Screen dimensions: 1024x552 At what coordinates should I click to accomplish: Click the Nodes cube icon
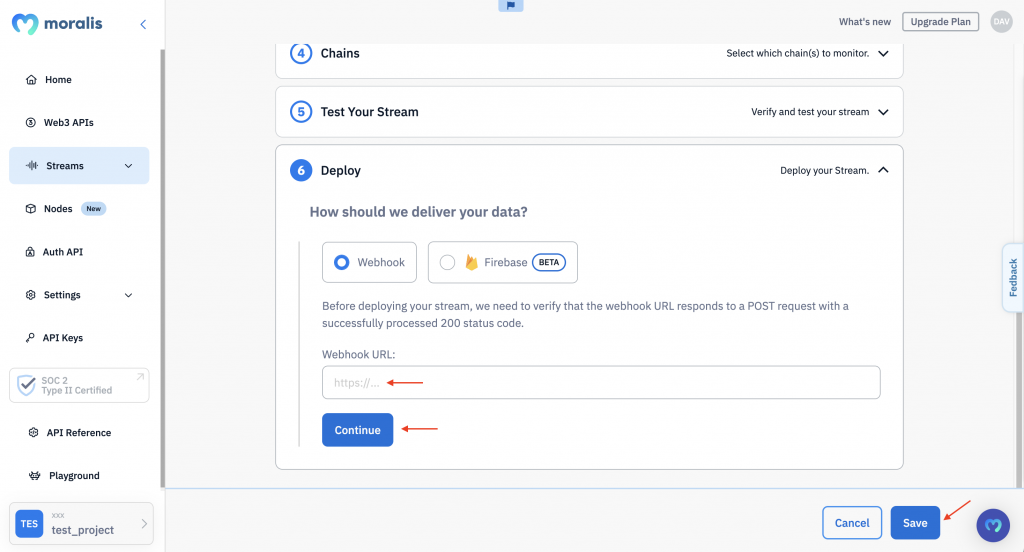tap(31, 208)
